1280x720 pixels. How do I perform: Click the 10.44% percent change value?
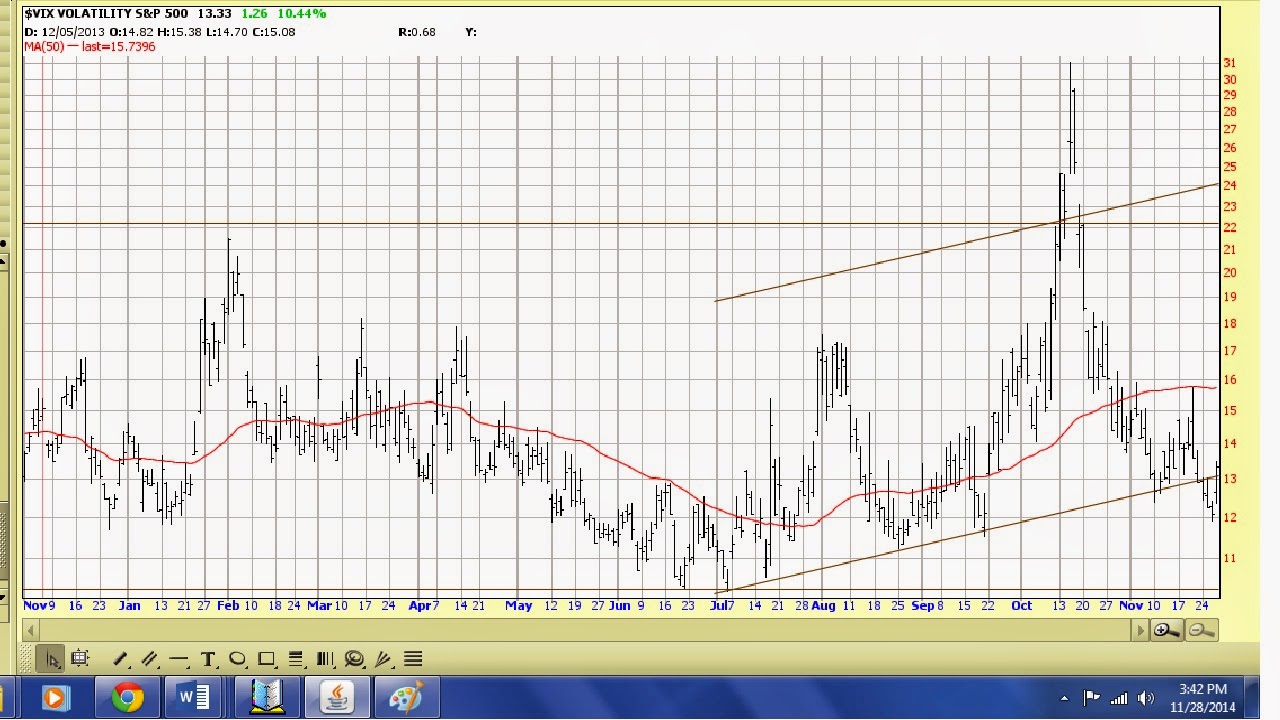click(x=302, y=14)
